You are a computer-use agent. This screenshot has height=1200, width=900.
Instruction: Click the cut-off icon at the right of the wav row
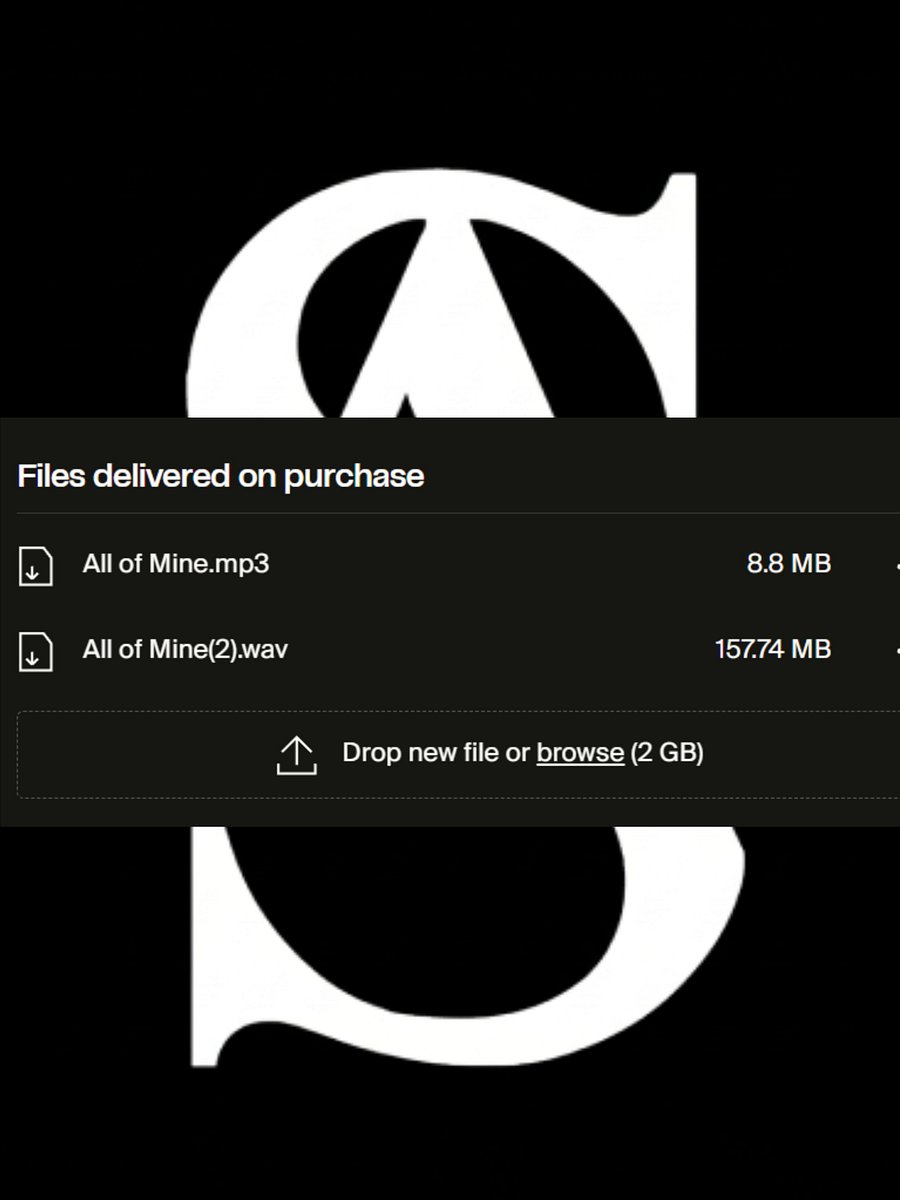(x=896, y=651)
